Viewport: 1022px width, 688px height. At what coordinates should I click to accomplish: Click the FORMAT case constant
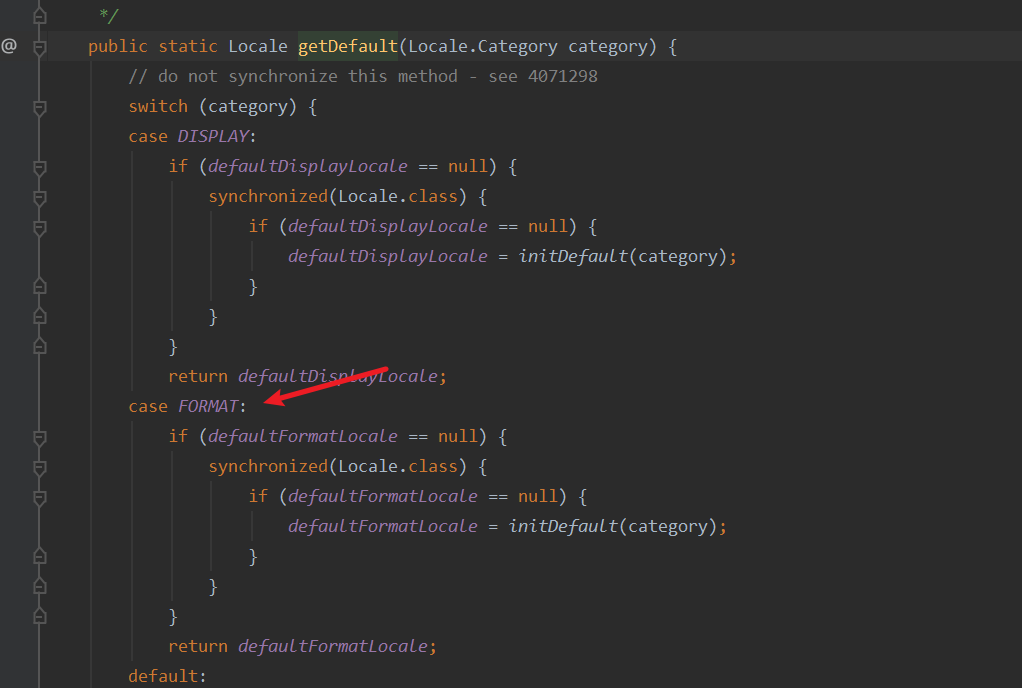point(208,406)
